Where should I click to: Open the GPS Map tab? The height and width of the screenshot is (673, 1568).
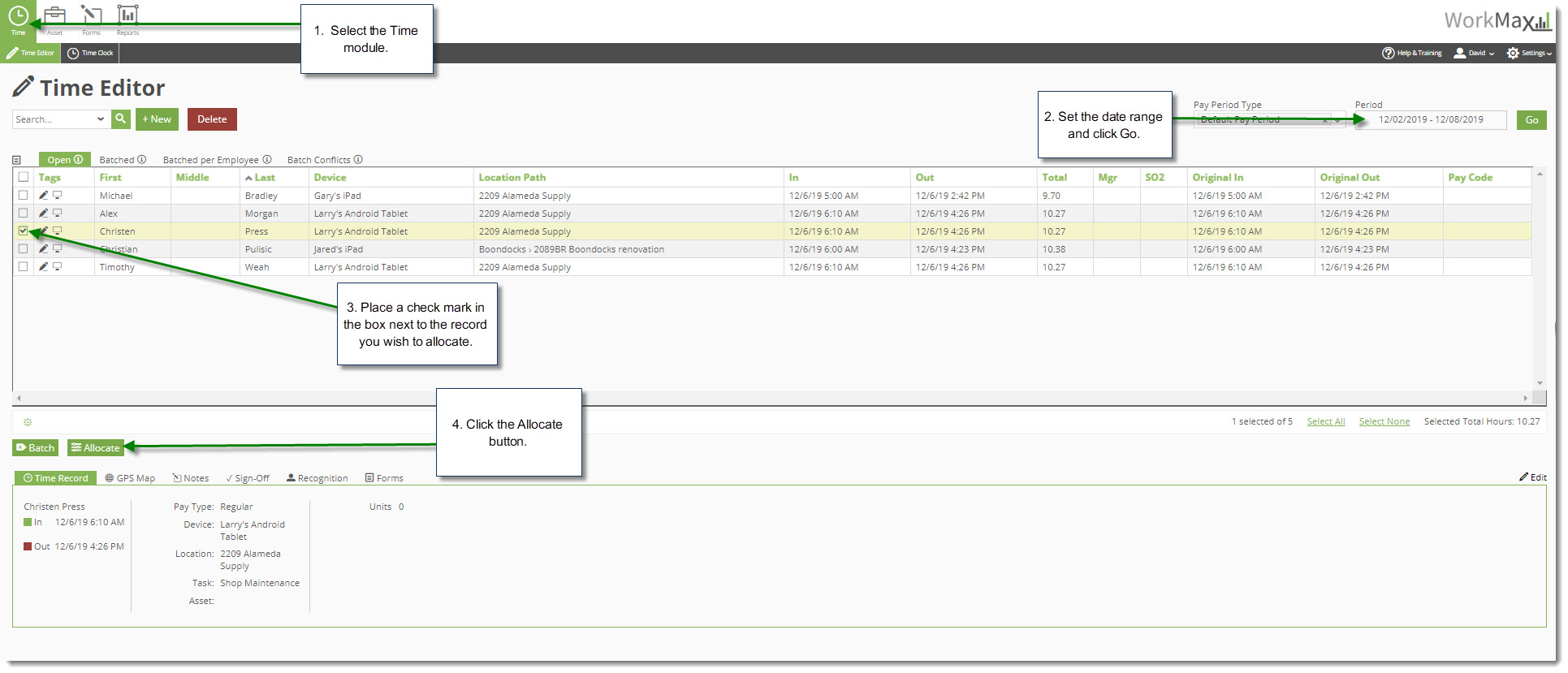pos(130,478)
